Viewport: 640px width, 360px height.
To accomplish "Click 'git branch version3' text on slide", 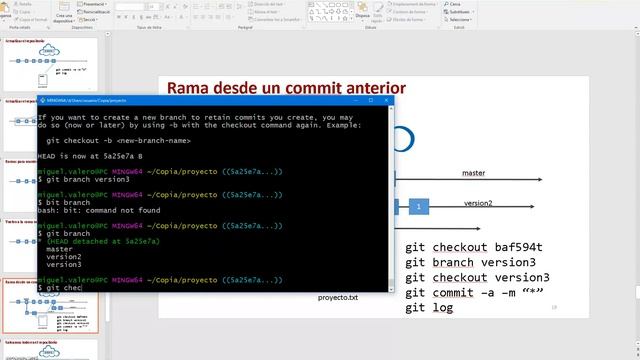I will [x=470, y=262].
